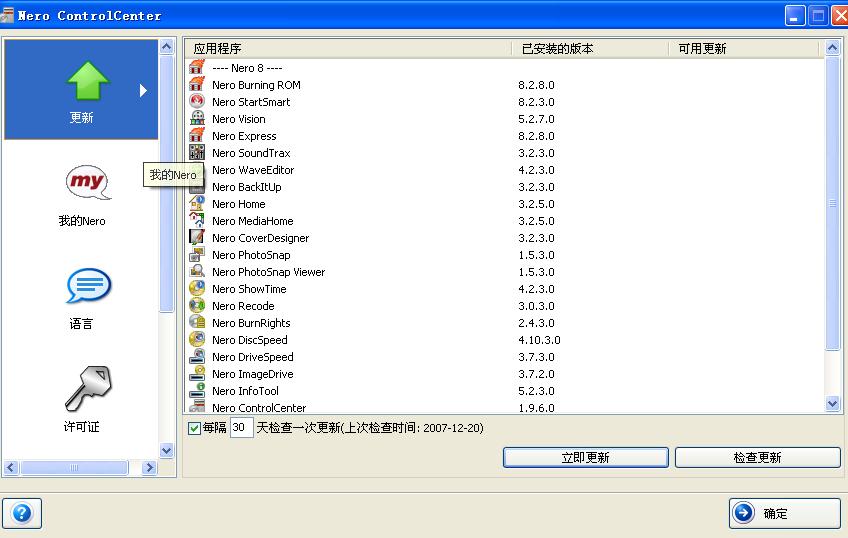
Task: Click the sidebar vertical scroll-up arrow
Action: [x=167, y=47]
